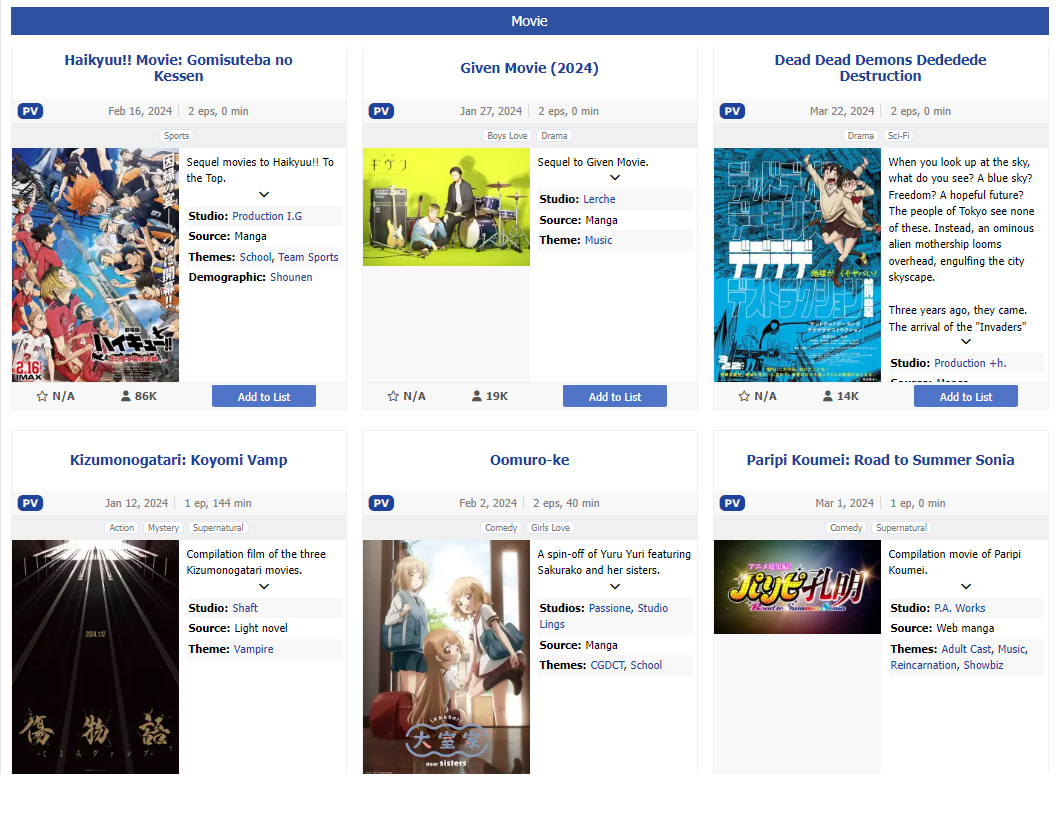This screenshot has height=830, width=1058.
Task: Open Dead Dead Demons Dededede Destruction title
Action: click(x=881, y=68)
